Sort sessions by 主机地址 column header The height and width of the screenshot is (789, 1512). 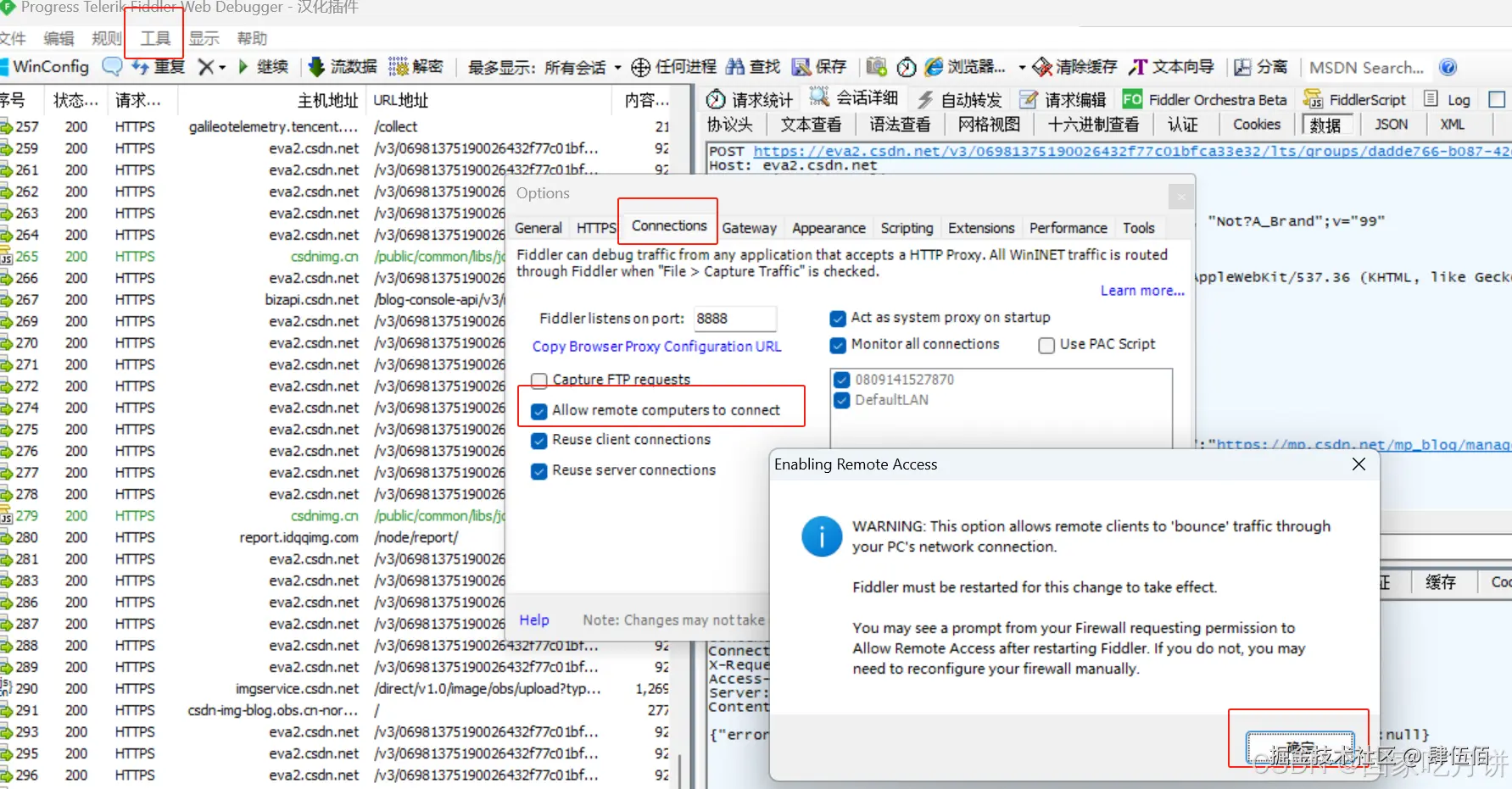point(272,101)
